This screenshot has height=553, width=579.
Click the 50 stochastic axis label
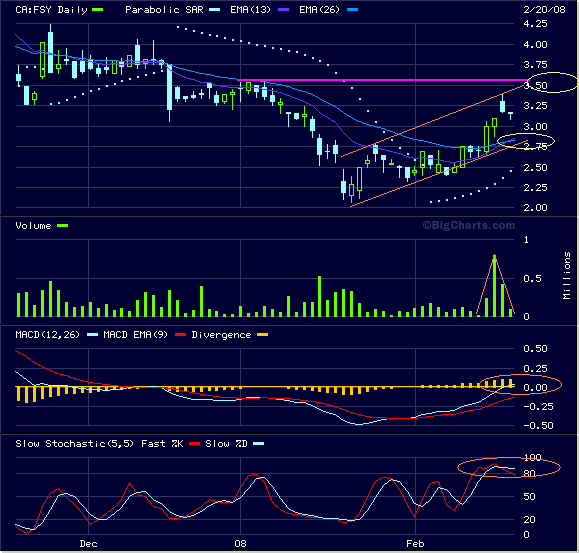pyautogui.click(x=530, y=497)
